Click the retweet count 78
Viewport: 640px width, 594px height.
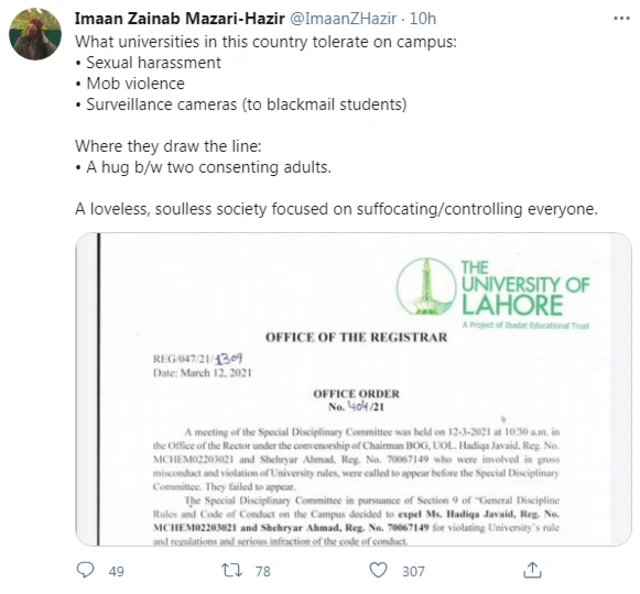click(x=264, y=571)
